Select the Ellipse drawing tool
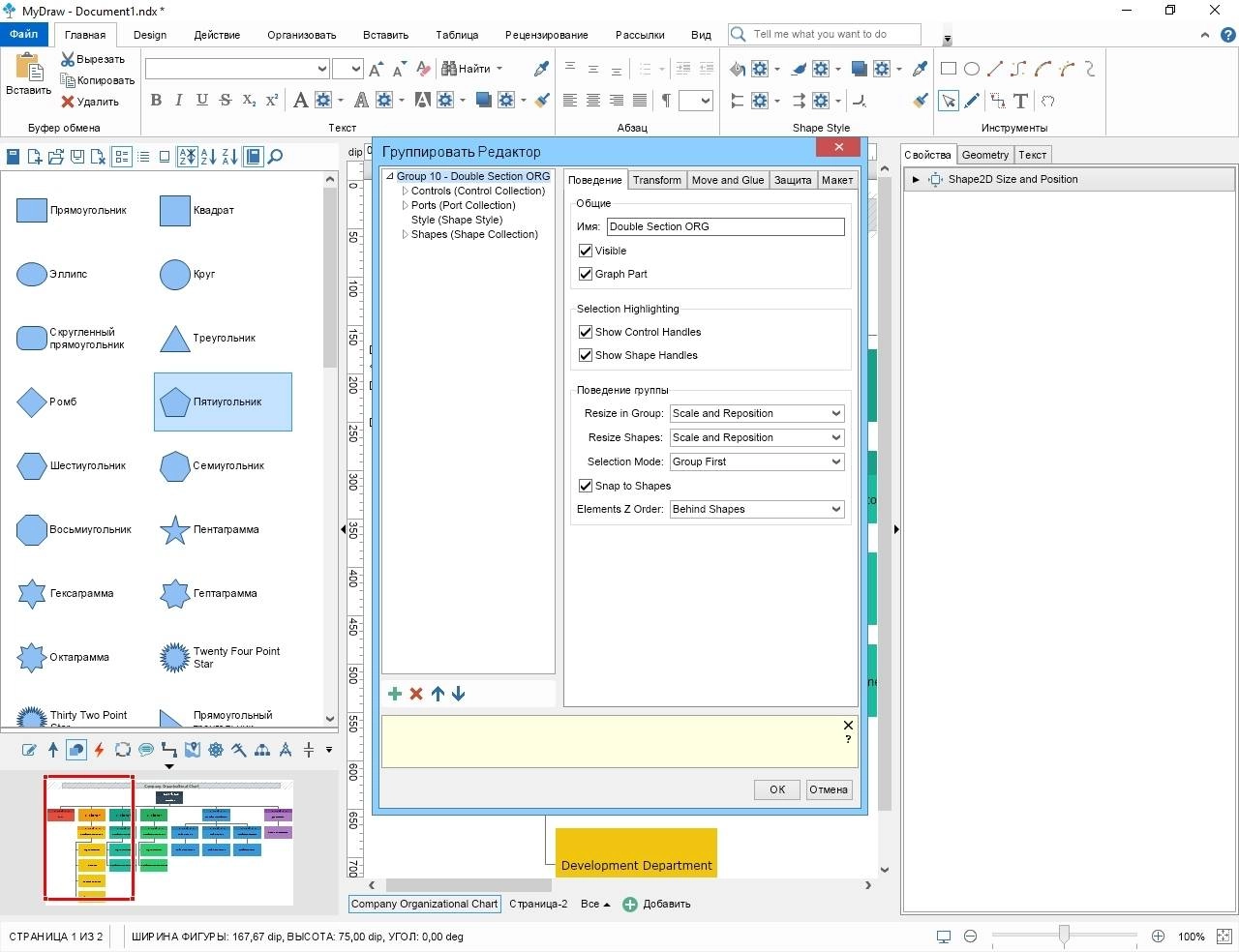1239x952 pixels. pyautogui.click(x=972, y=69)
